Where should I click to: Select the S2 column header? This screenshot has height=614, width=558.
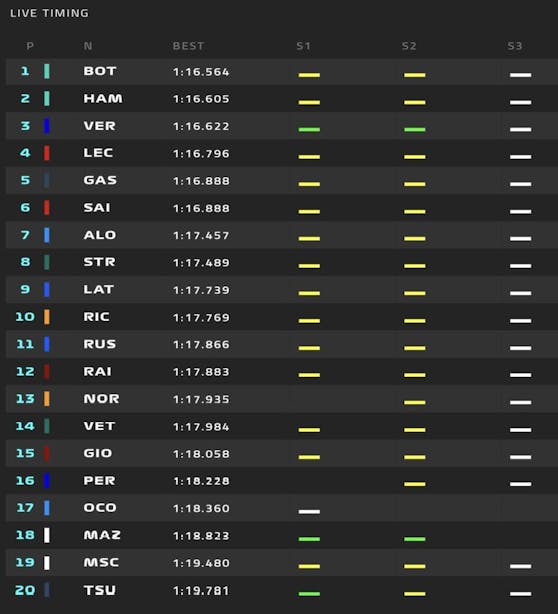pos(409,46)
